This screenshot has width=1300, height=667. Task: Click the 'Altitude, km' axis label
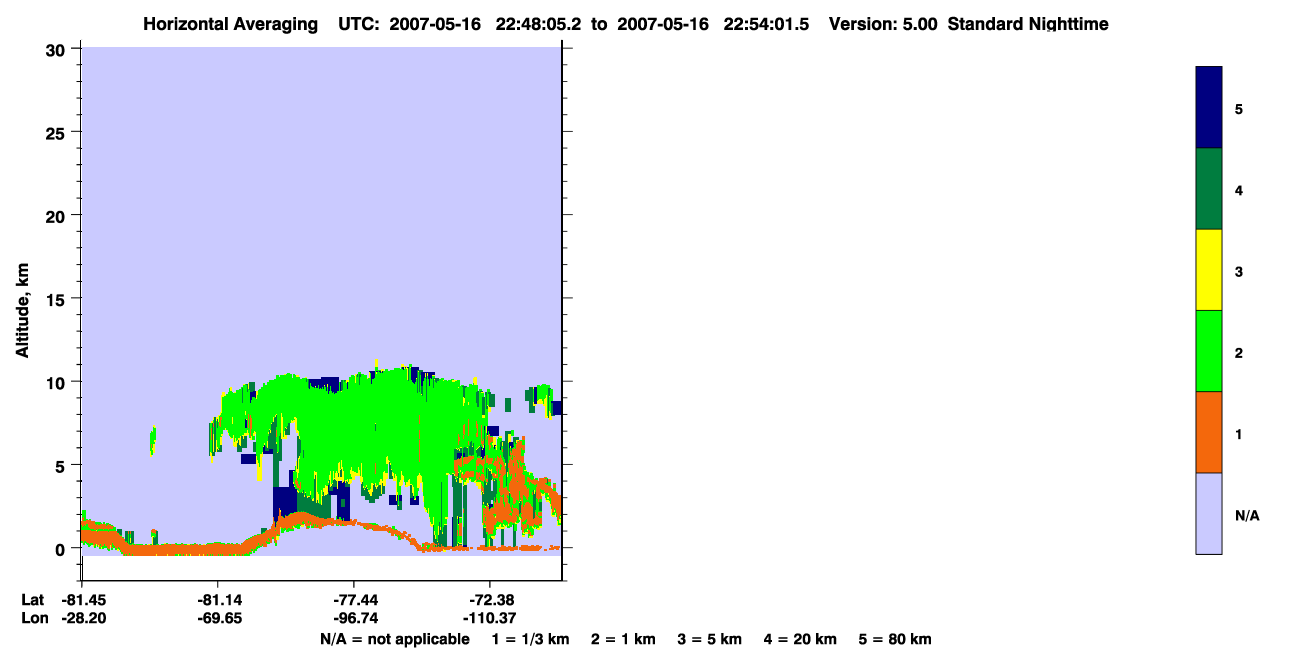pyautogui.click(x=22, y=300)
